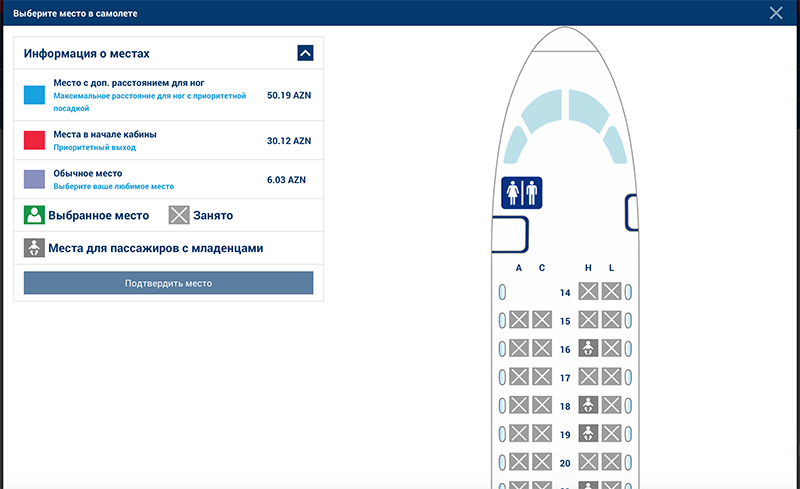The width and height of the screenshot is (800, 489).
Task: Click the Приоритетный выход link text
Action: (94, 147)
